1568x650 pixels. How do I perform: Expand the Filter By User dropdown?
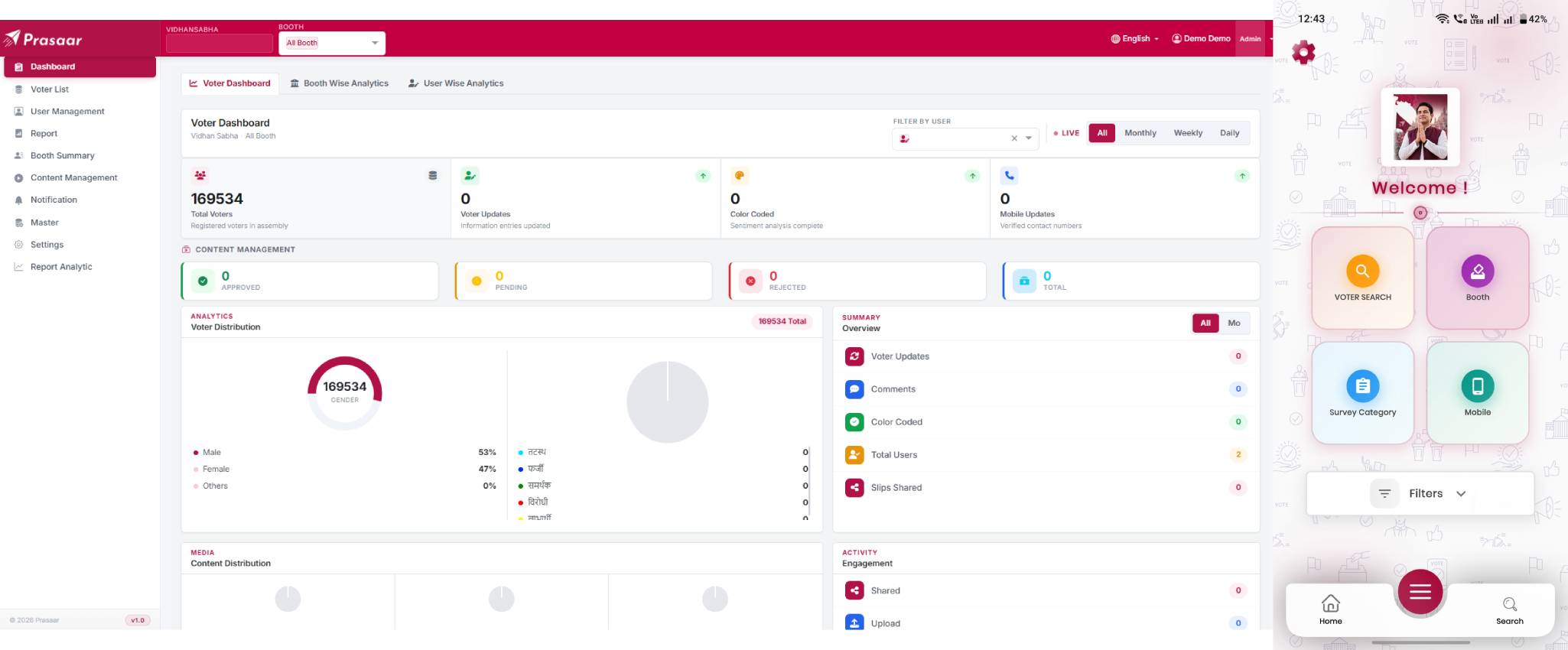pos(1029,138)
